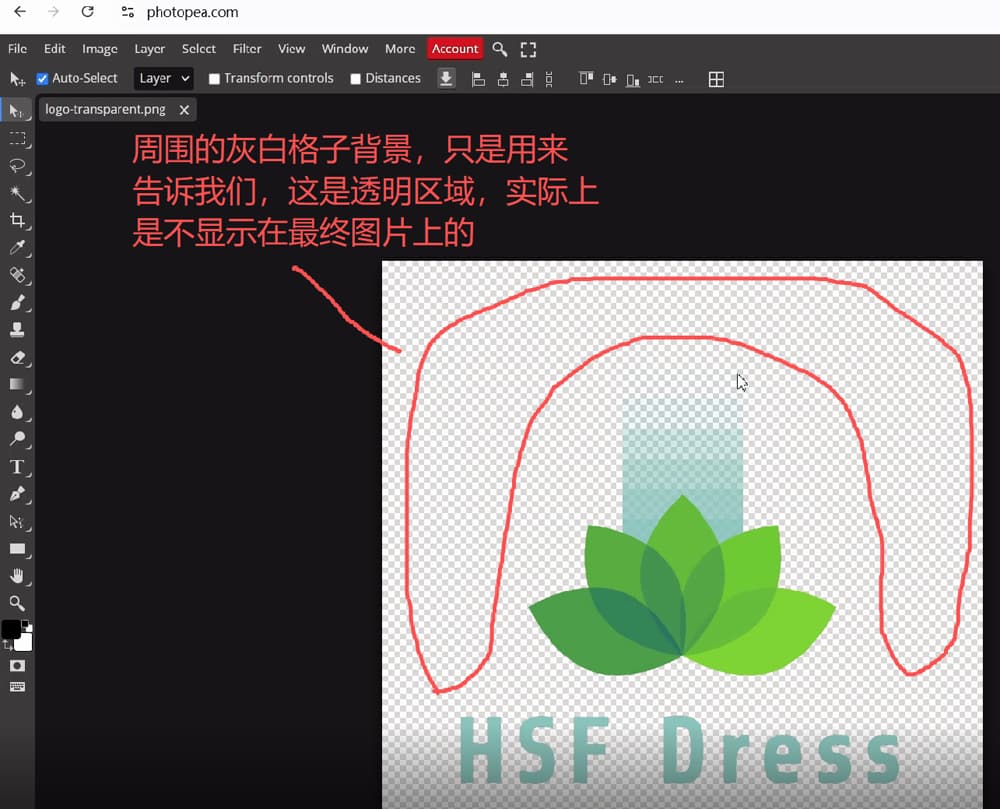Align horizontal centers icon
The image size is (1000, 809).
click(x=503, y=80)
